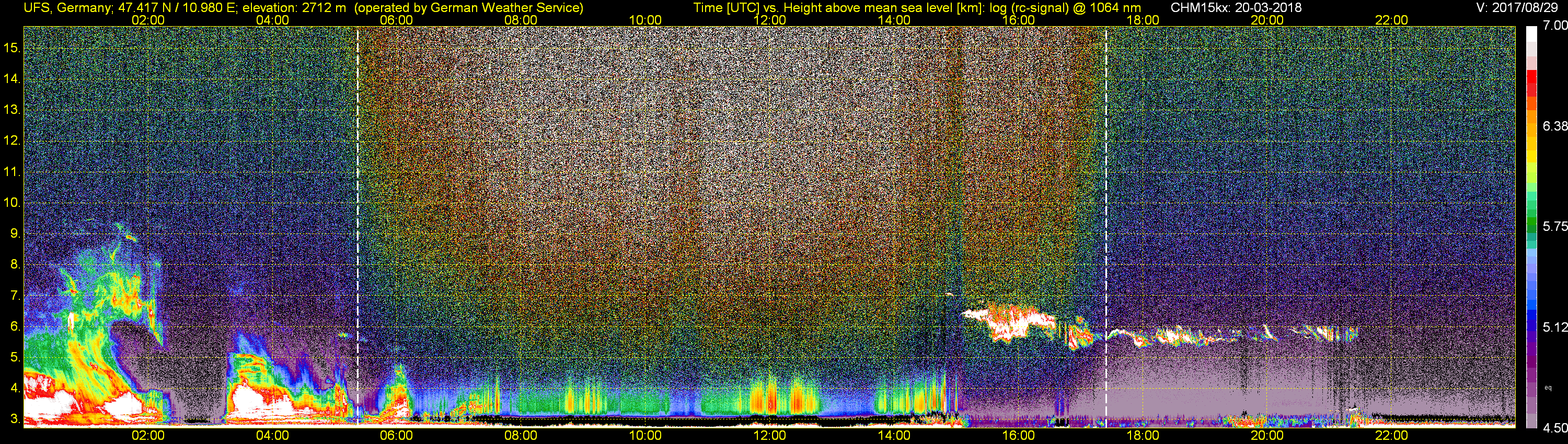The height and width of the screenshot is (444, 1568).
Task: Click the "4." height axis label
Action: click(x=15, y=388)
